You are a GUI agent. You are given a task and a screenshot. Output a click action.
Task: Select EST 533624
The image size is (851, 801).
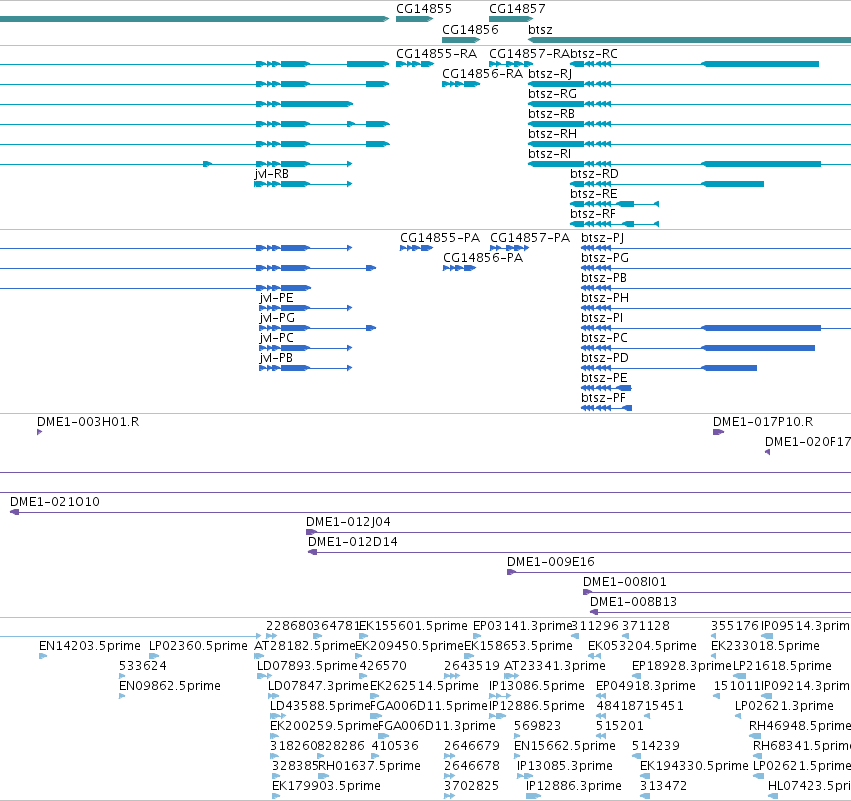pos(122,676)
